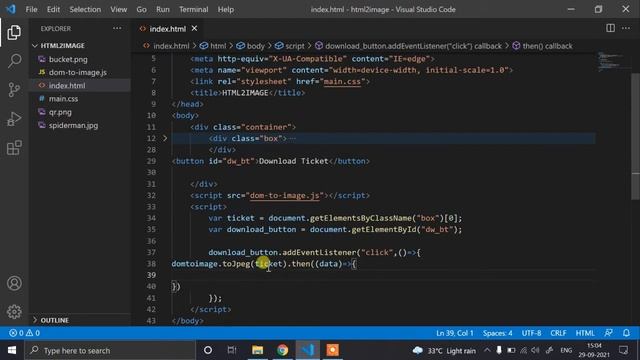640x360 pixels.
Task: Open editor More Actions ellipsis
Action: point(626,28)
